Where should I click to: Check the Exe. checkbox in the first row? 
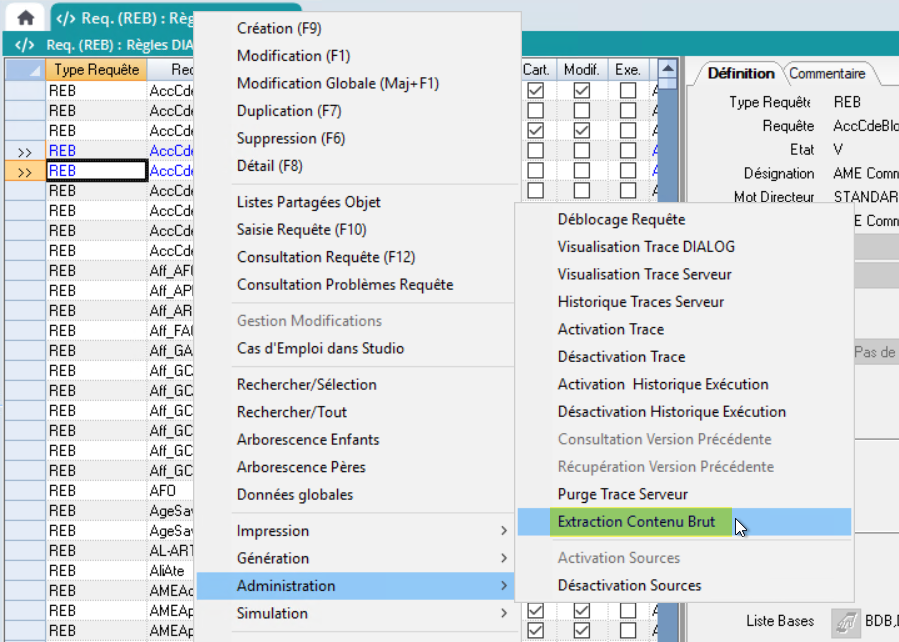627,90
